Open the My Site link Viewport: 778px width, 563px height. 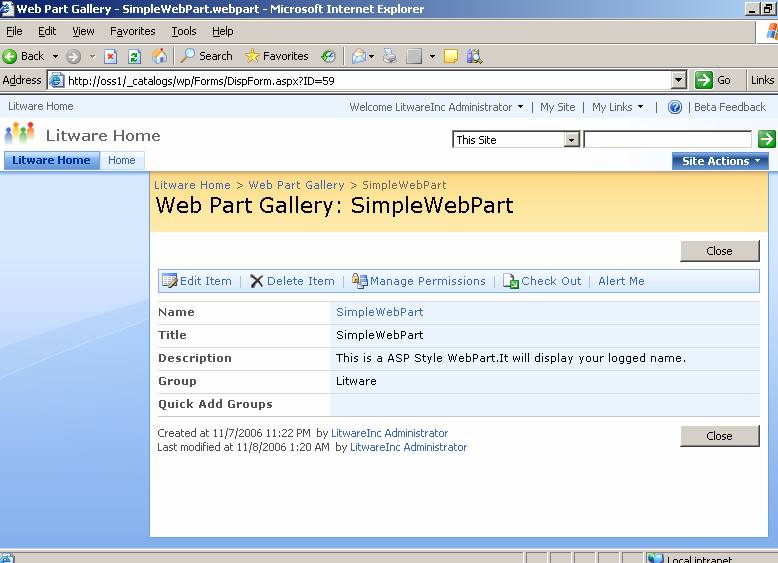click(x=558, y=107)
